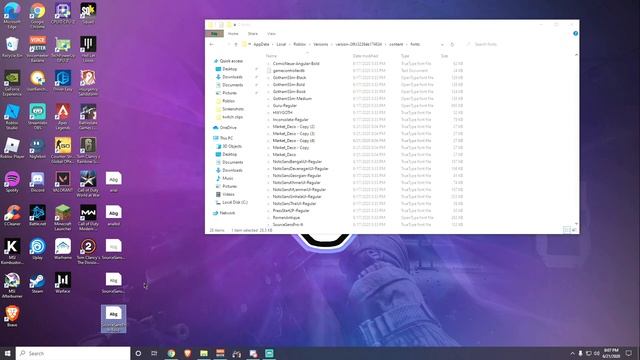Select the RomanAntique font file
Screen dimensions: 640x360
286,218
